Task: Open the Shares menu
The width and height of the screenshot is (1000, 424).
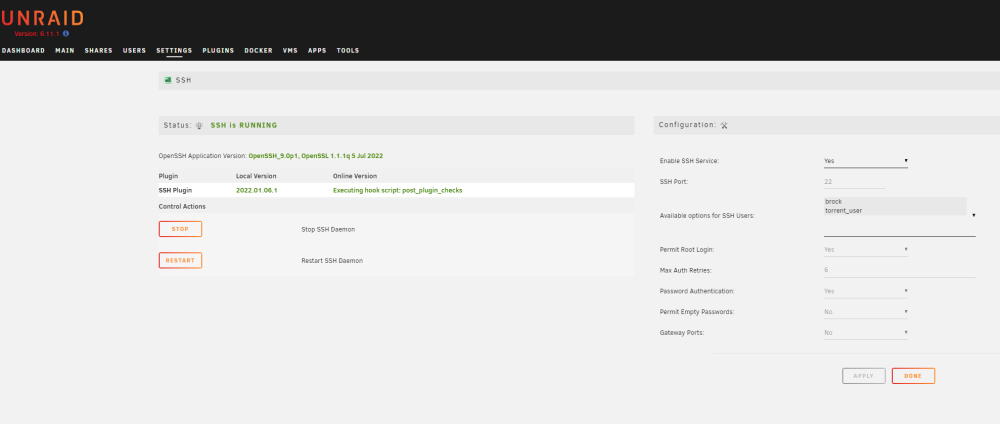Action: (x=98, y=50)
